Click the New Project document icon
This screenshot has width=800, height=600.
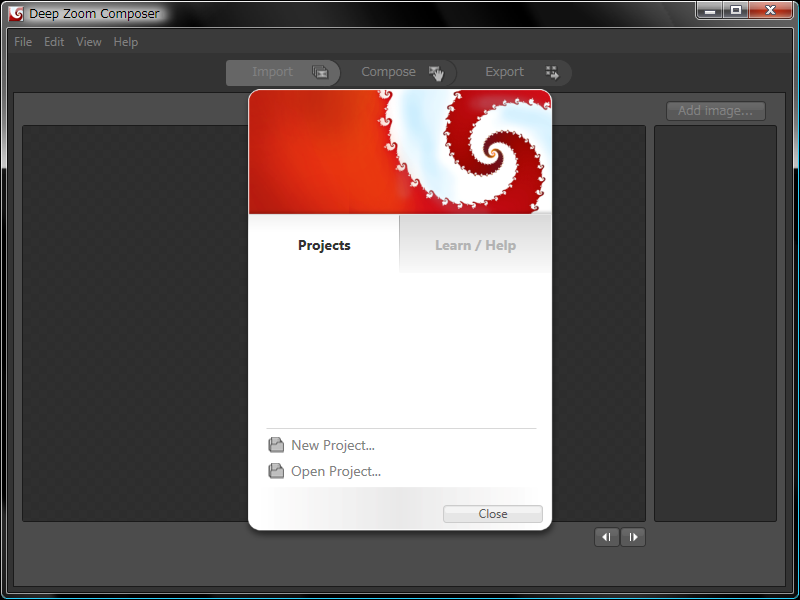(276, 445)
